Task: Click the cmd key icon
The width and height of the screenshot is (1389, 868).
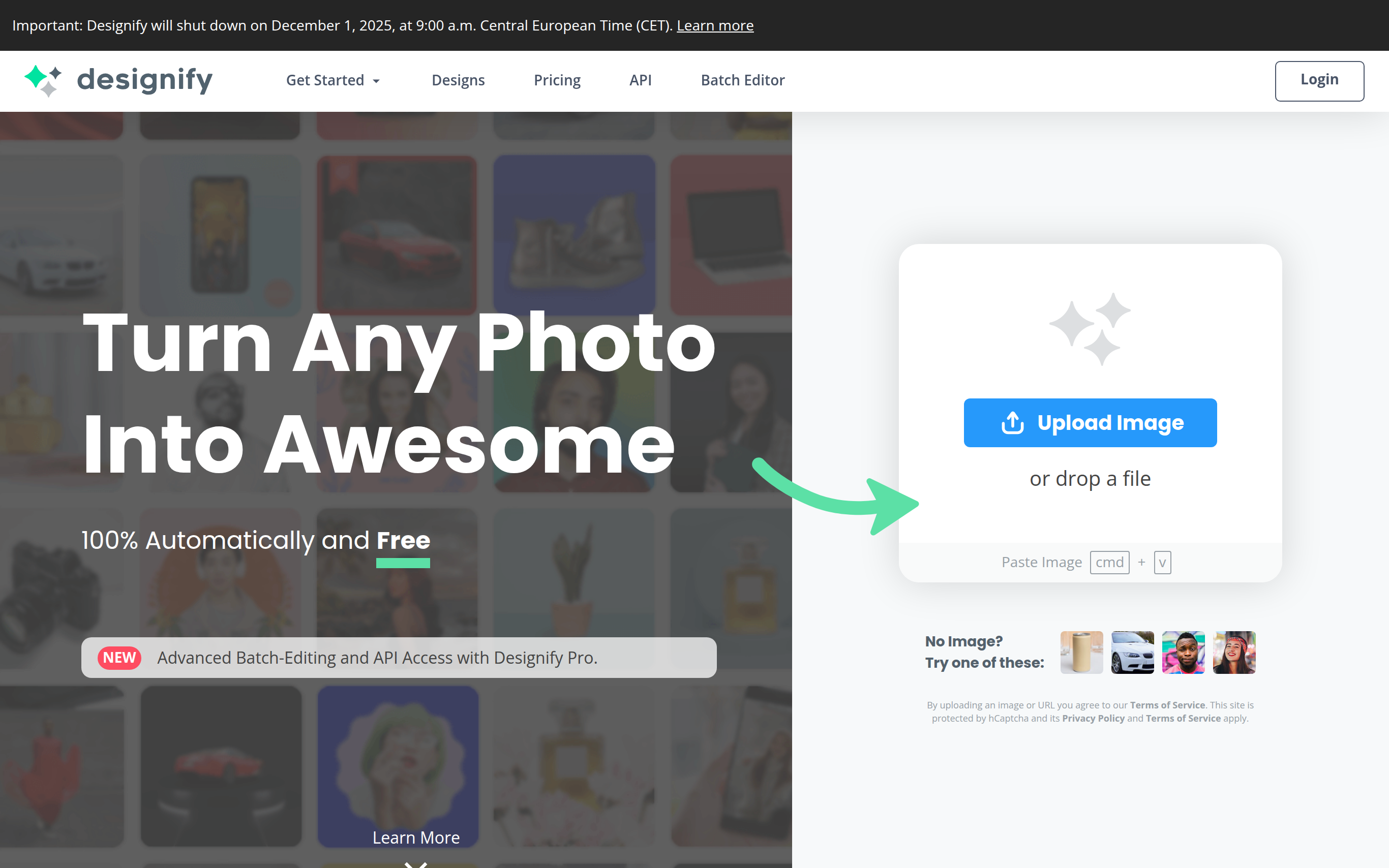Action: point(1109,563)
